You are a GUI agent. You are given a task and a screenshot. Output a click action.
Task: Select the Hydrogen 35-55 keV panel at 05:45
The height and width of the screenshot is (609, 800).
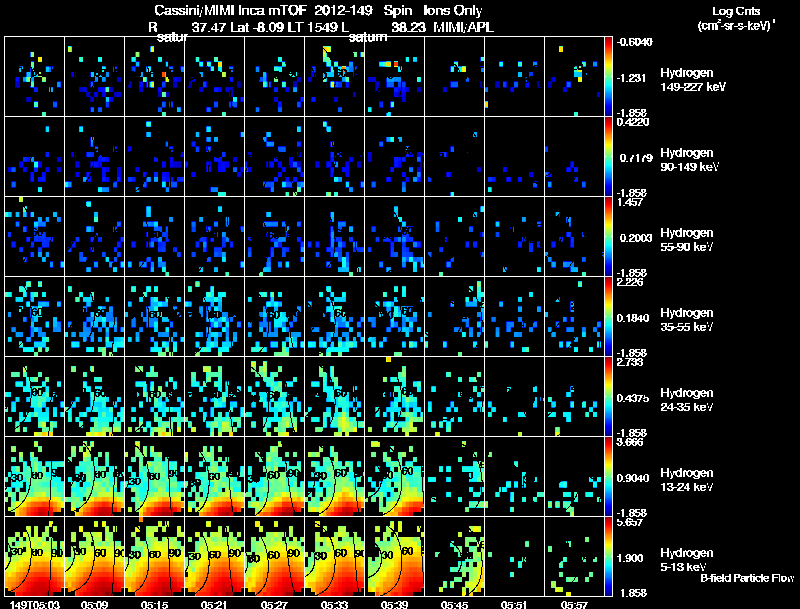pos(454,316)
